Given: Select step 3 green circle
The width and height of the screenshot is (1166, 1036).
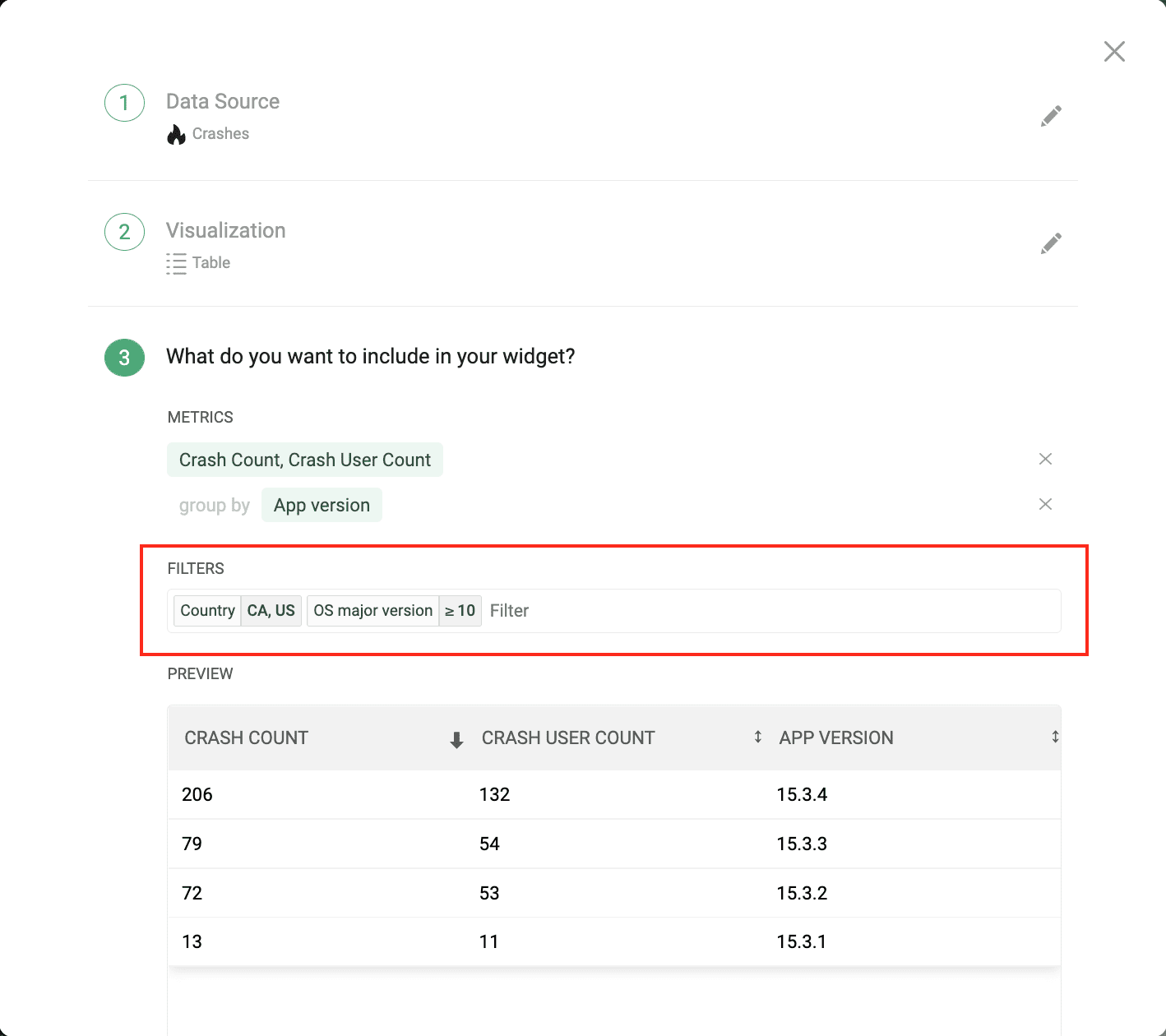Looking at the screenshot, I should pyautogui.click(x=124, y=358).
